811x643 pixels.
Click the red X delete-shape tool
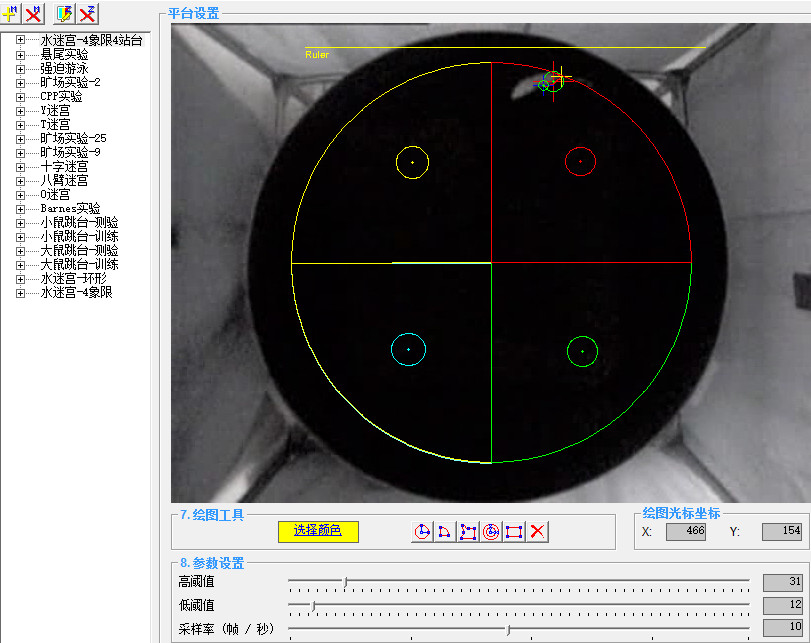(537, 531)
